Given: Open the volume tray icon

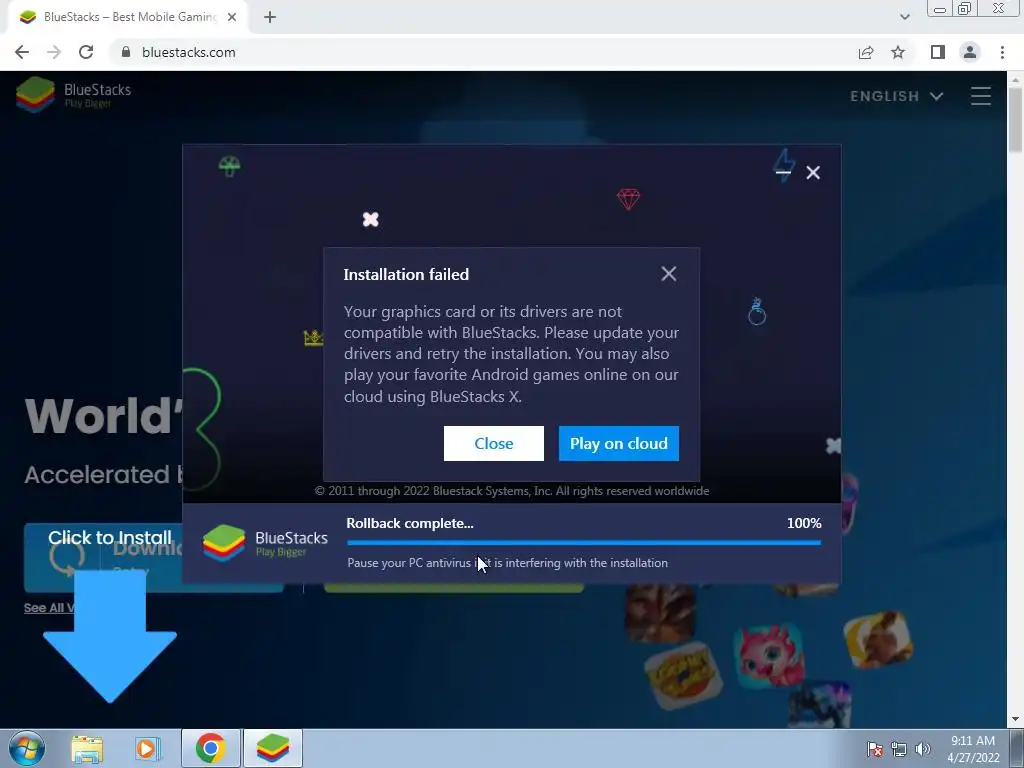Looking at the screenshot, I should tap(923, 749).
